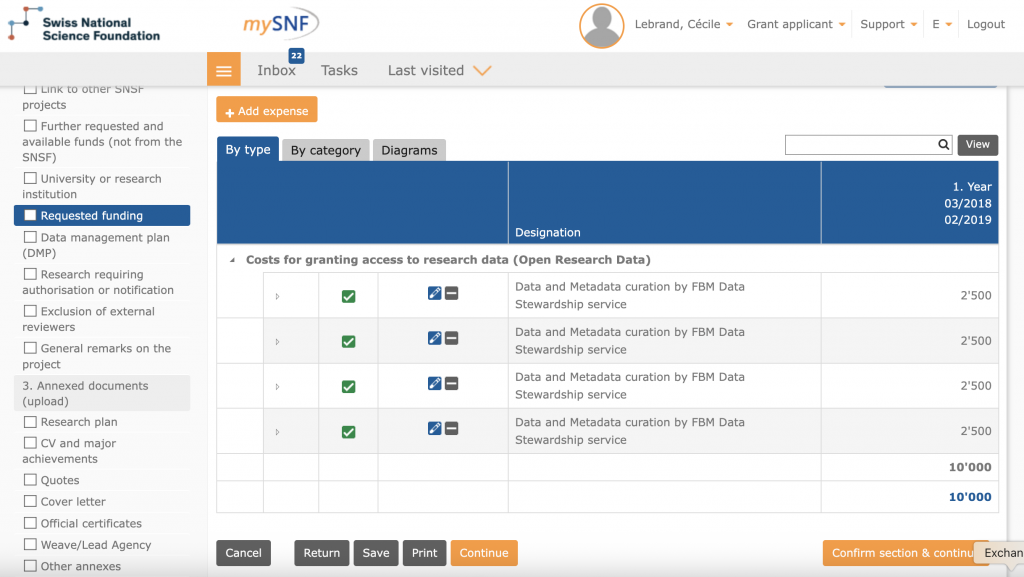This screenshot has height=577, width=1024.
Task: Open the Inbox with 22 messages
Action: coord(276,70)
